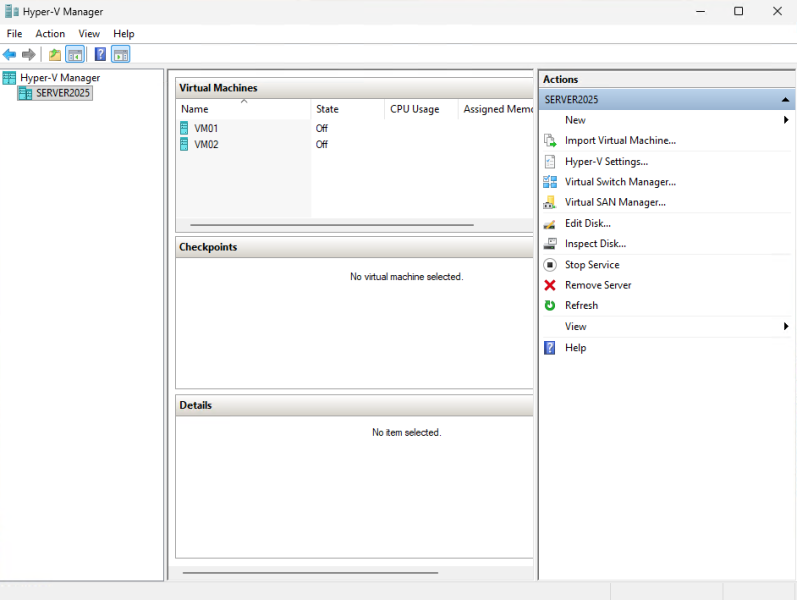Open Hyper-V Settings... action

606,162
